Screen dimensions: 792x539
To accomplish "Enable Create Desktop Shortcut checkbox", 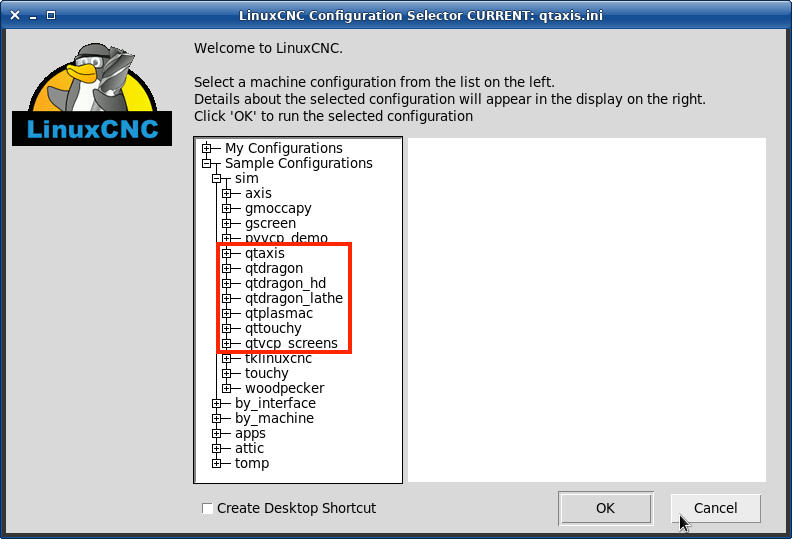I will (x=207, y=508).
